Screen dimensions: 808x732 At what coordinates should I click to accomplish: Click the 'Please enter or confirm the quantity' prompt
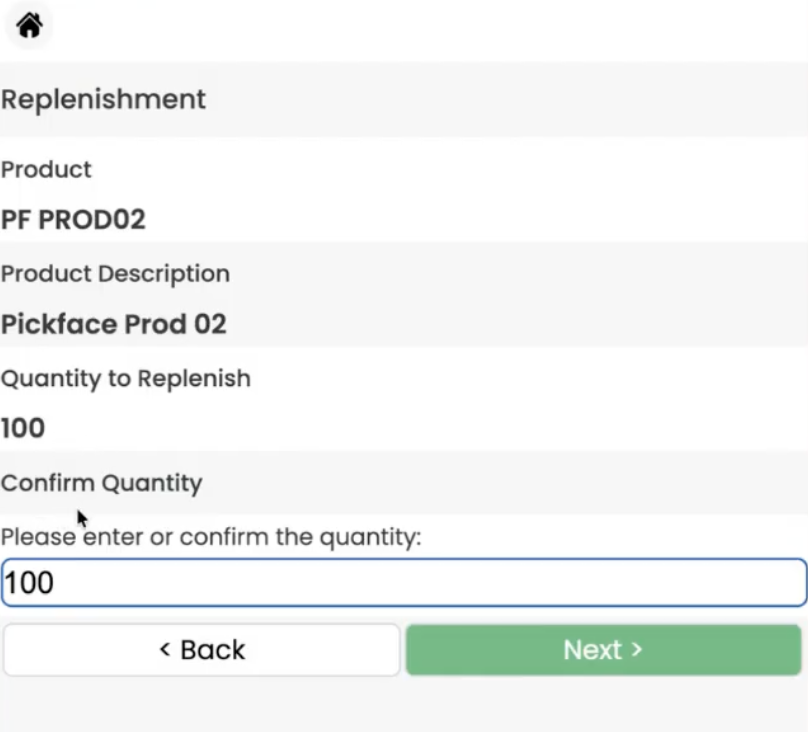click(211, 537)
